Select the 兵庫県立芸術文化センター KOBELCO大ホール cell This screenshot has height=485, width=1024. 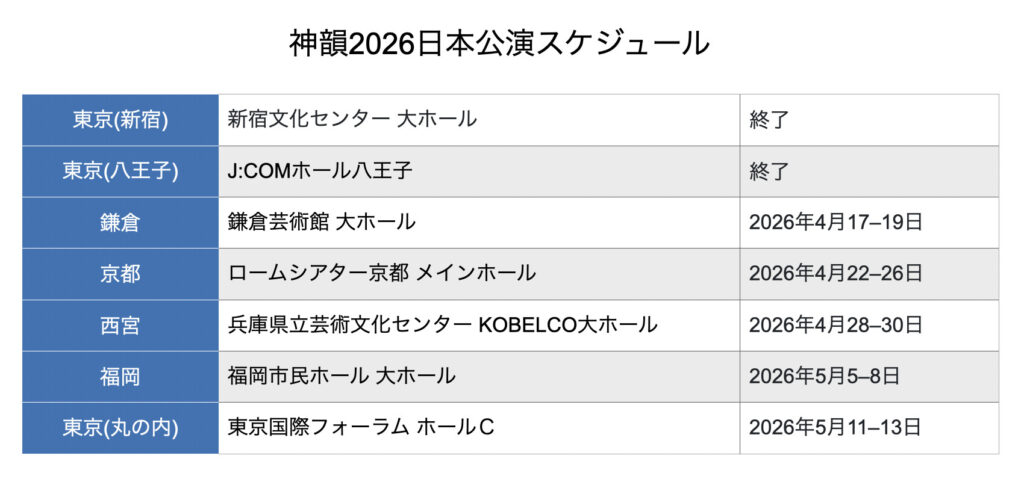click(442, 325)
